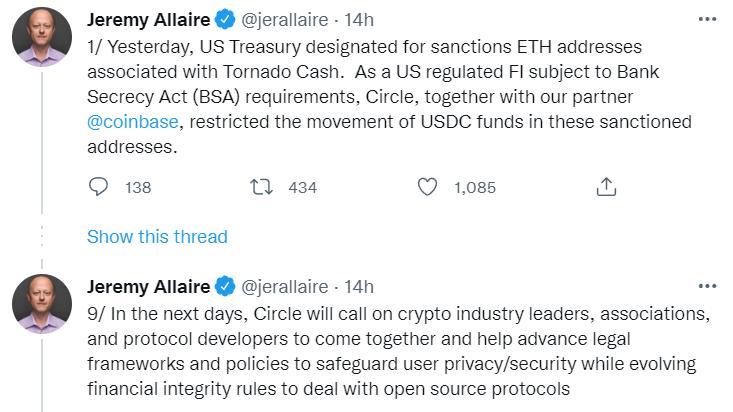This screenshot has height=412, width=733.
Task: Open @jerallaire handle on second tweet
Action: point(286,286)
